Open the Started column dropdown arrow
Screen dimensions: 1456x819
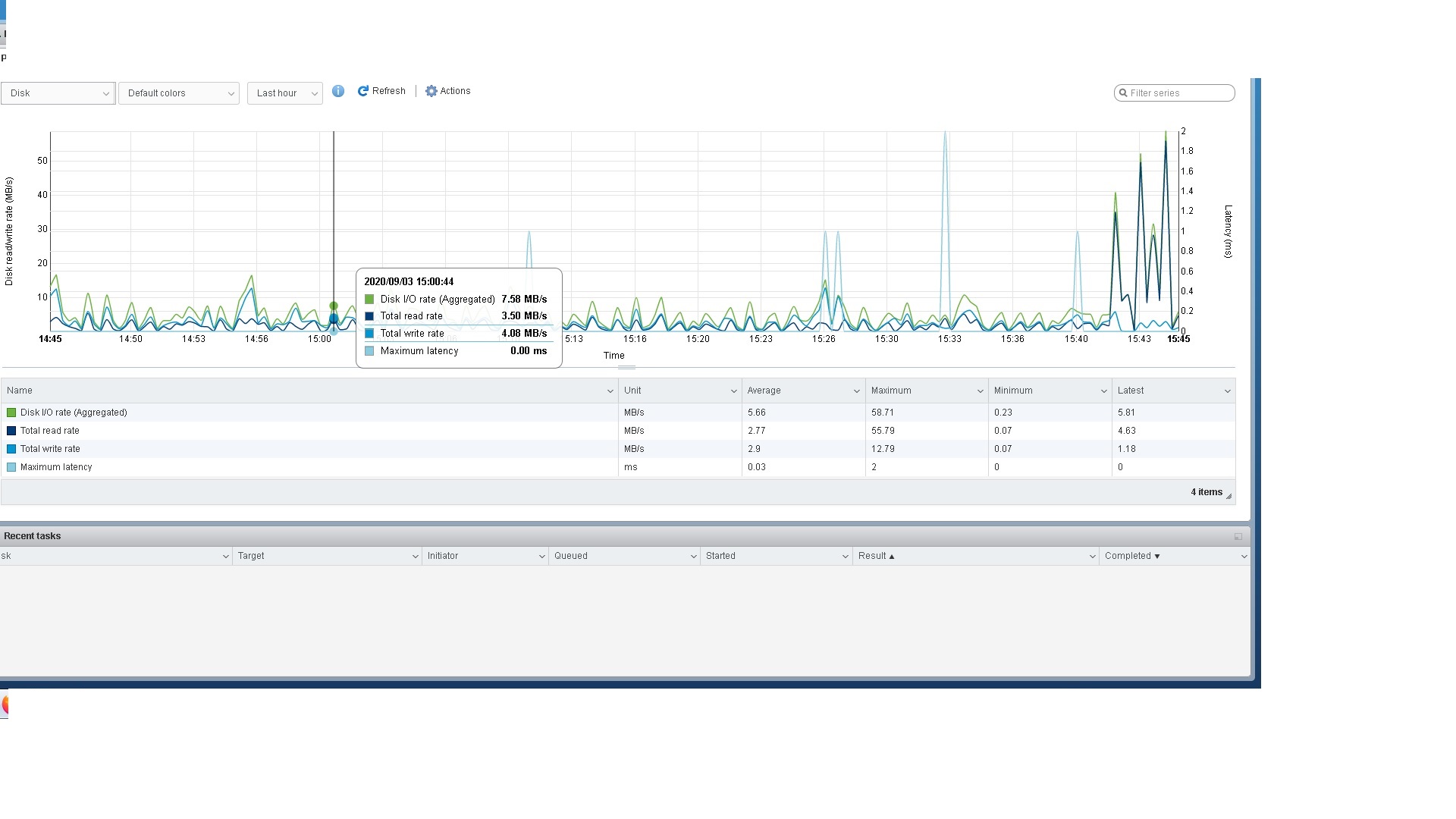pyautogui.click(x=845, y=557)
